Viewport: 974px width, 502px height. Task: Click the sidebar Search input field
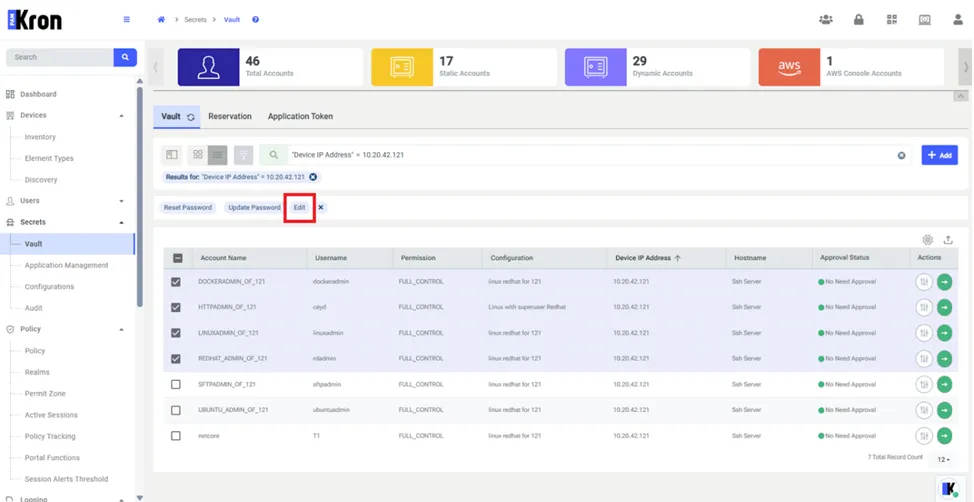point(60,57)
